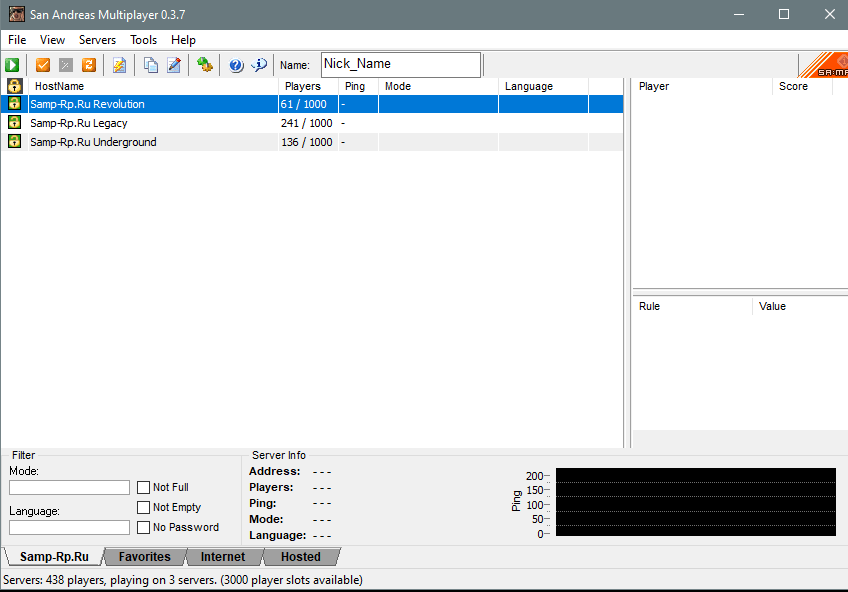Open the Tools menu
This screenshot has height=592, width=848.
tap(143, 40)
